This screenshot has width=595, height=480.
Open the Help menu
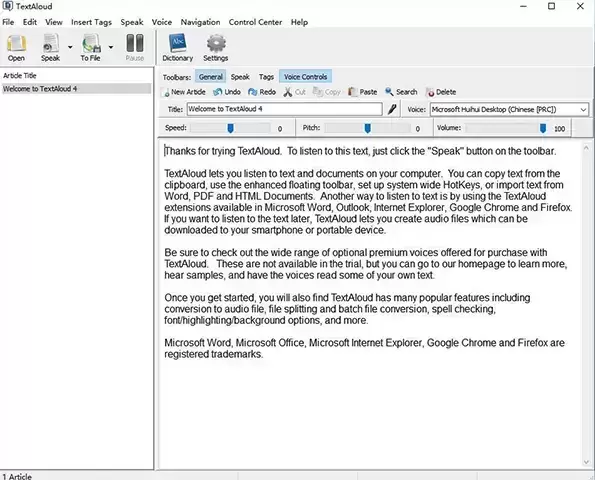pyautogui.click(x=299, y=22)
